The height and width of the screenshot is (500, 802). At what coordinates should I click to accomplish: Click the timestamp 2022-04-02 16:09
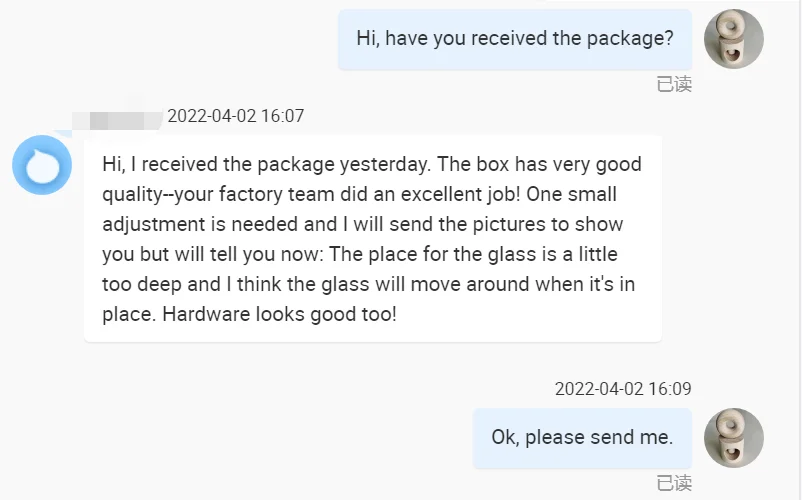click(623, 389)
